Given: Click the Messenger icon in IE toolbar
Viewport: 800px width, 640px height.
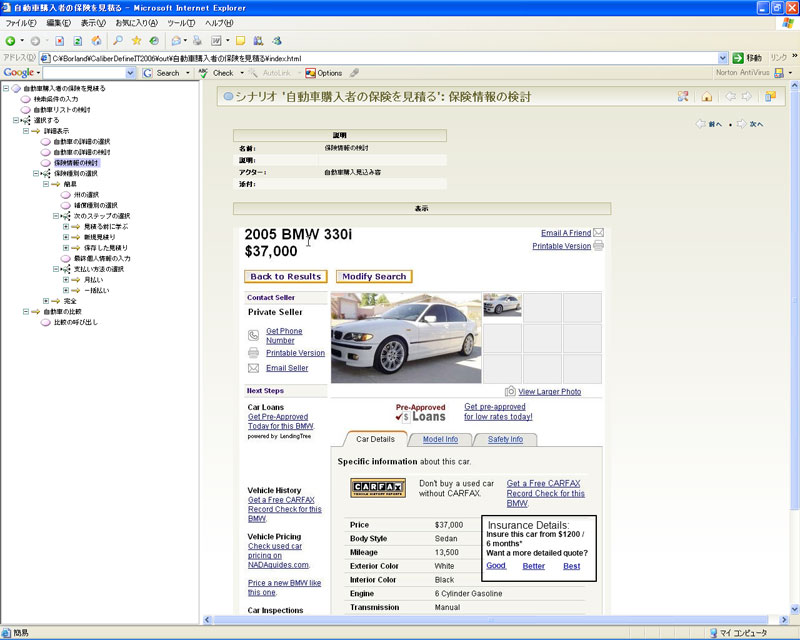Looking at the screenshot, I should tap(277, 41).
